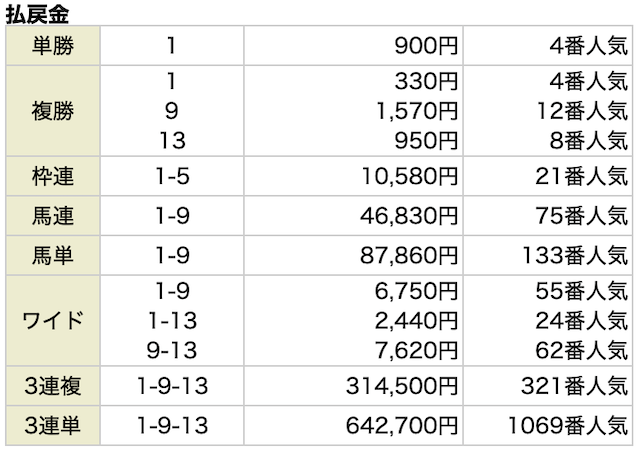Image resolution: width=640 pixels, height=451 pixels.
Task: Click the 900円 payout amount
Action: click(x=425, y=46)
